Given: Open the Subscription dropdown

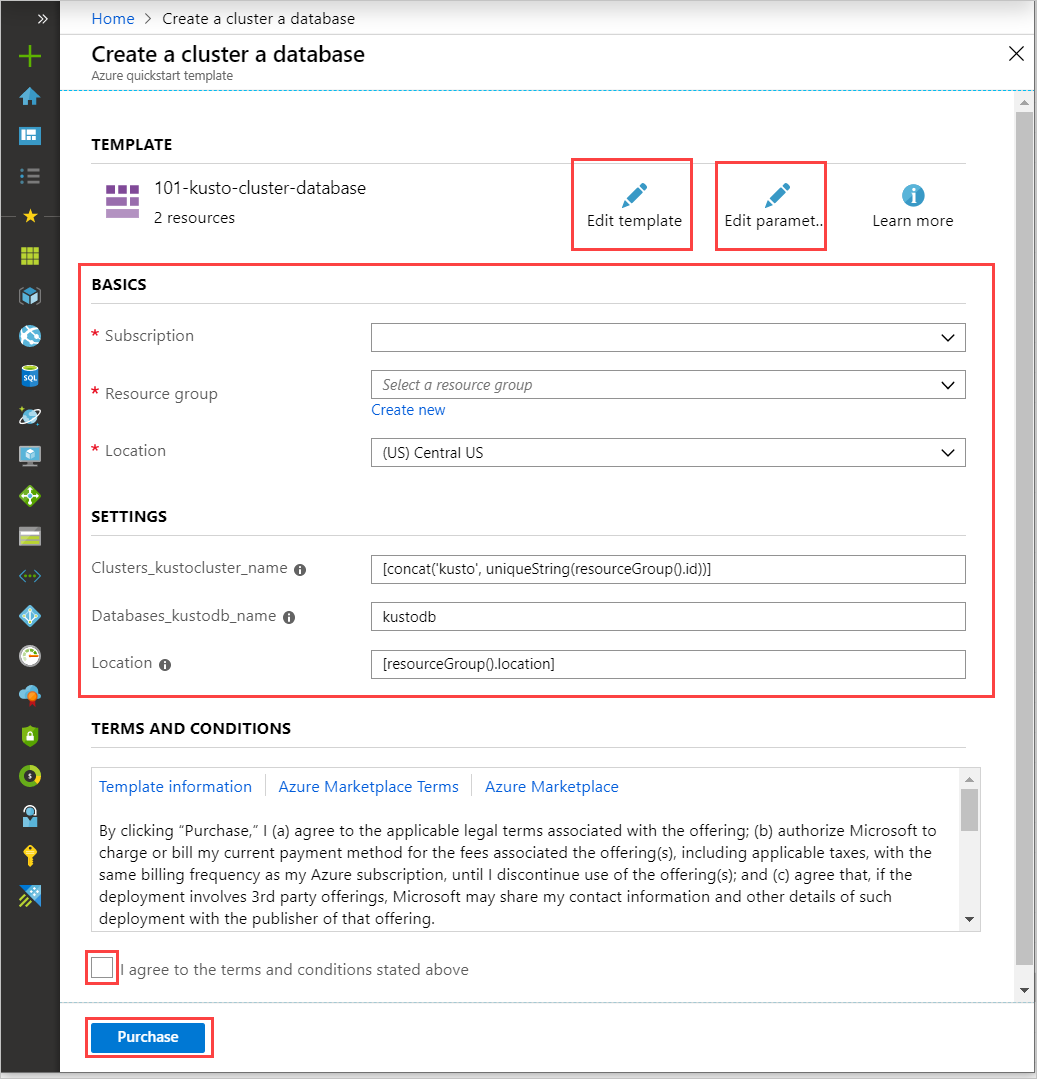Looking at the screenshot, I should (667, 337).
